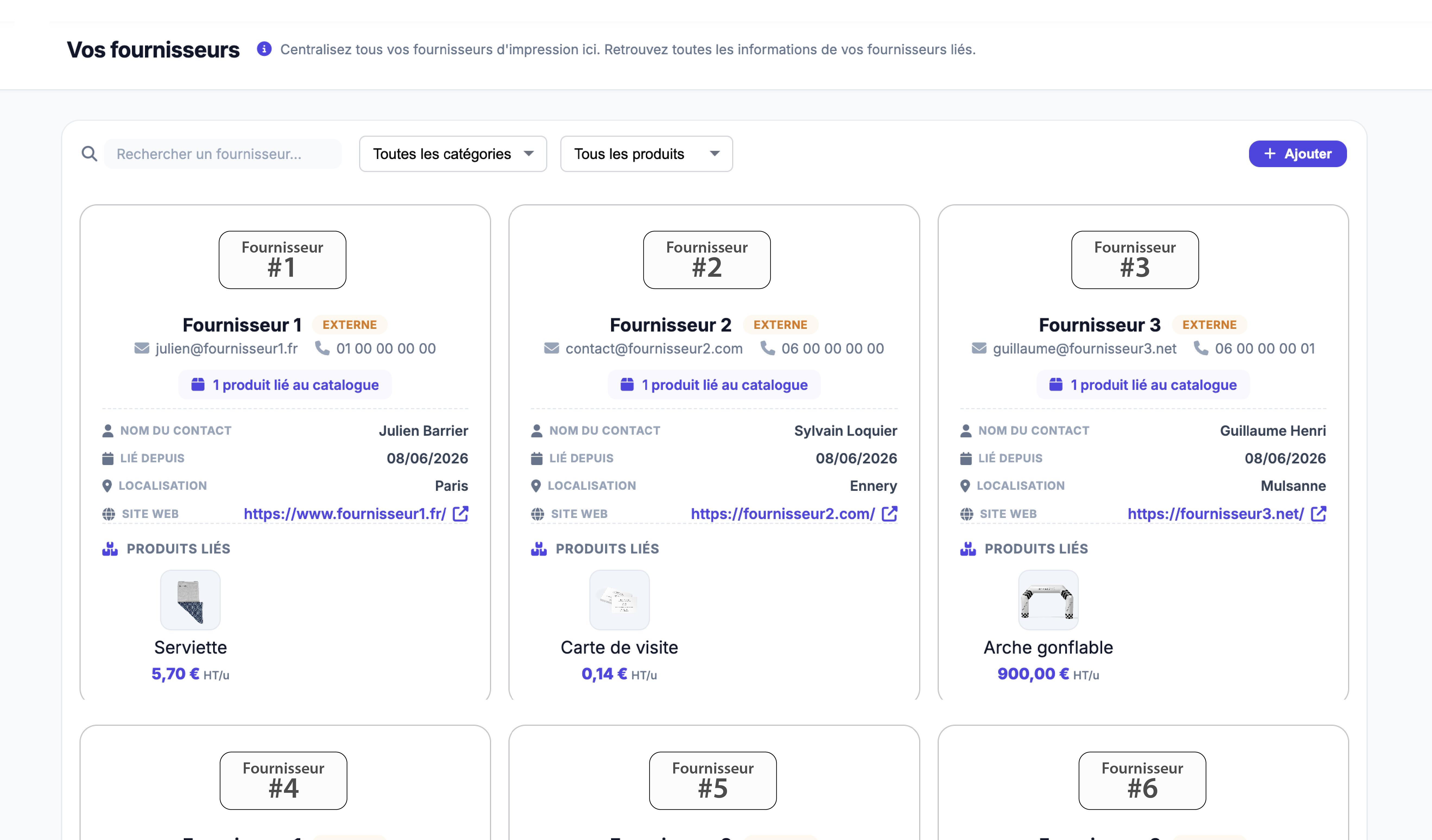The image size is (1432, 840).
Task: Open the https://www.fournisseur1.fr/ link
Action: click(345, 513)
